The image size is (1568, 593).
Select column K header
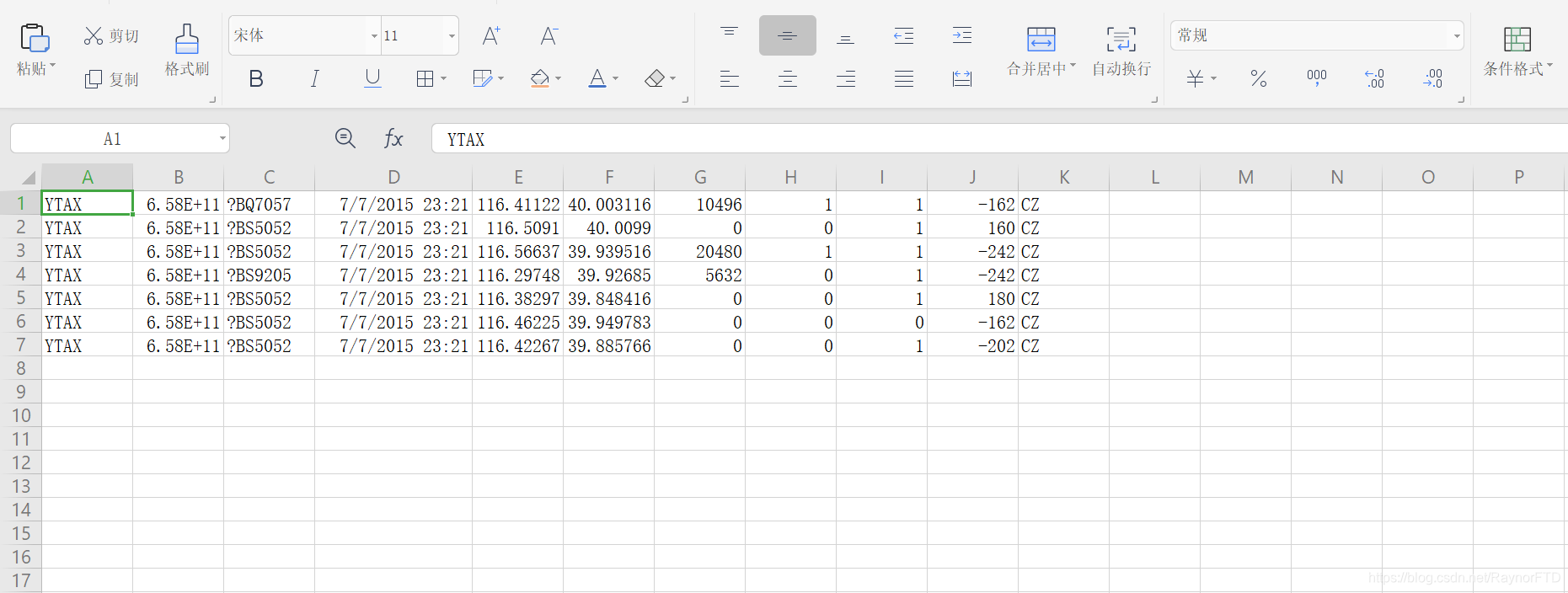point(1064,177)
